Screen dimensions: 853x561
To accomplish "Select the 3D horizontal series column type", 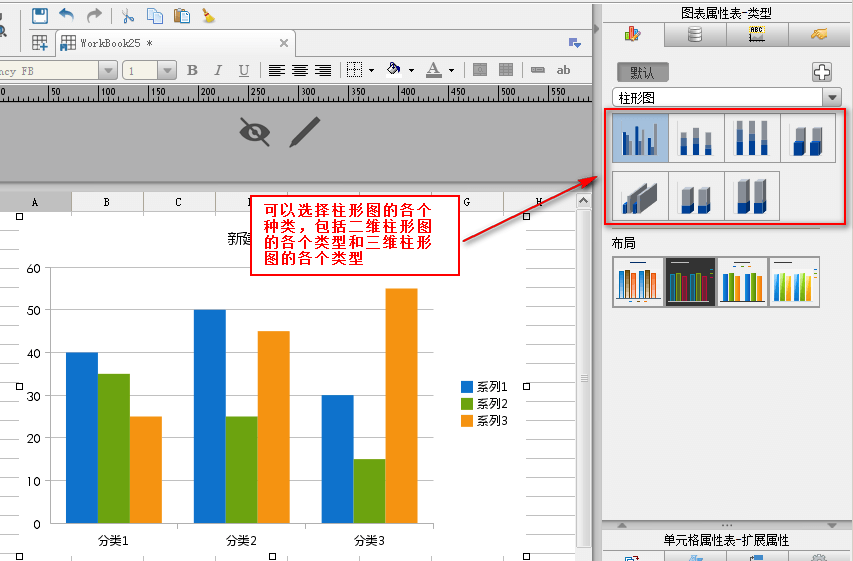I will coord(640,196).
